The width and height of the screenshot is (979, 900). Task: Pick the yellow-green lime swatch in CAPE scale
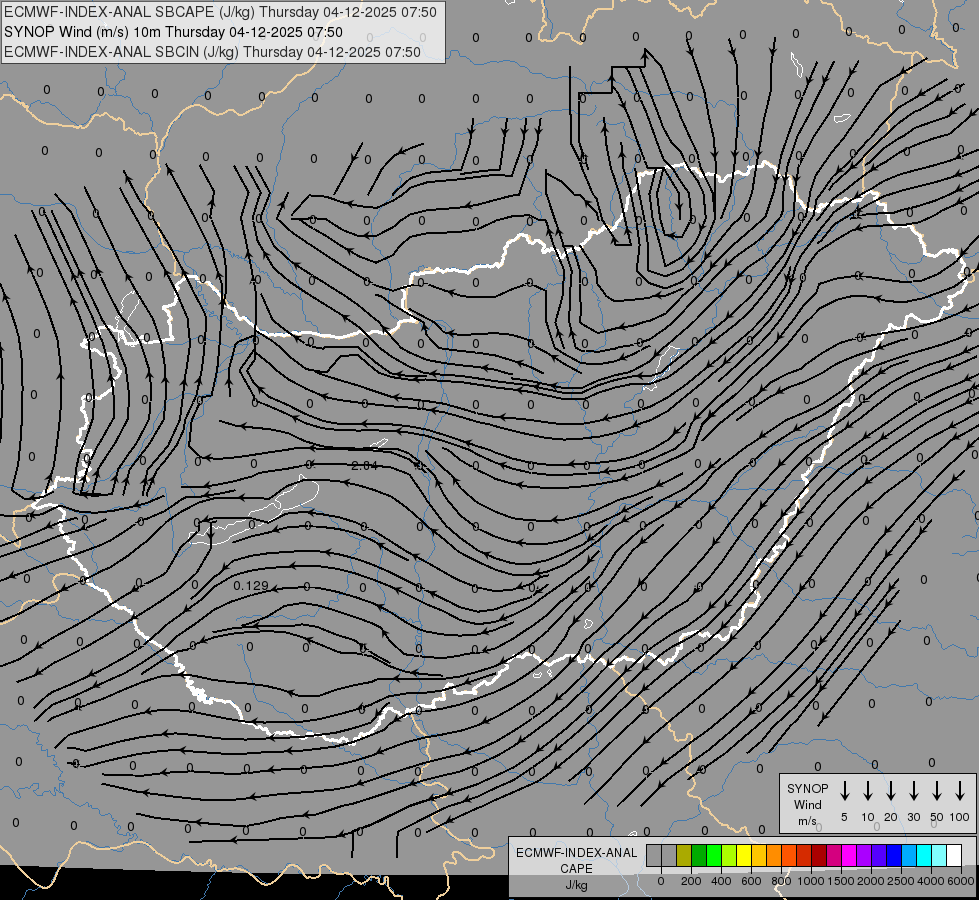(x=729, y=856)
